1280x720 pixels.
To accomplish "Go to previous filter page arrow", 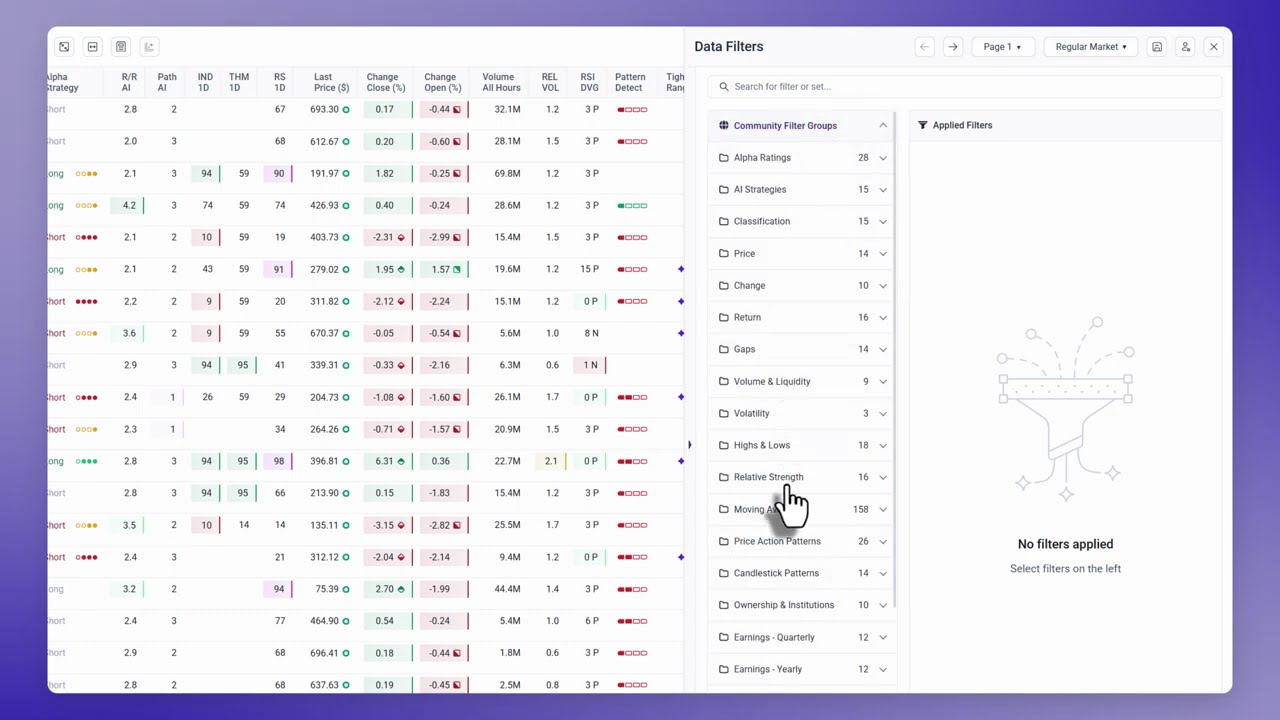I will point(924,47).
